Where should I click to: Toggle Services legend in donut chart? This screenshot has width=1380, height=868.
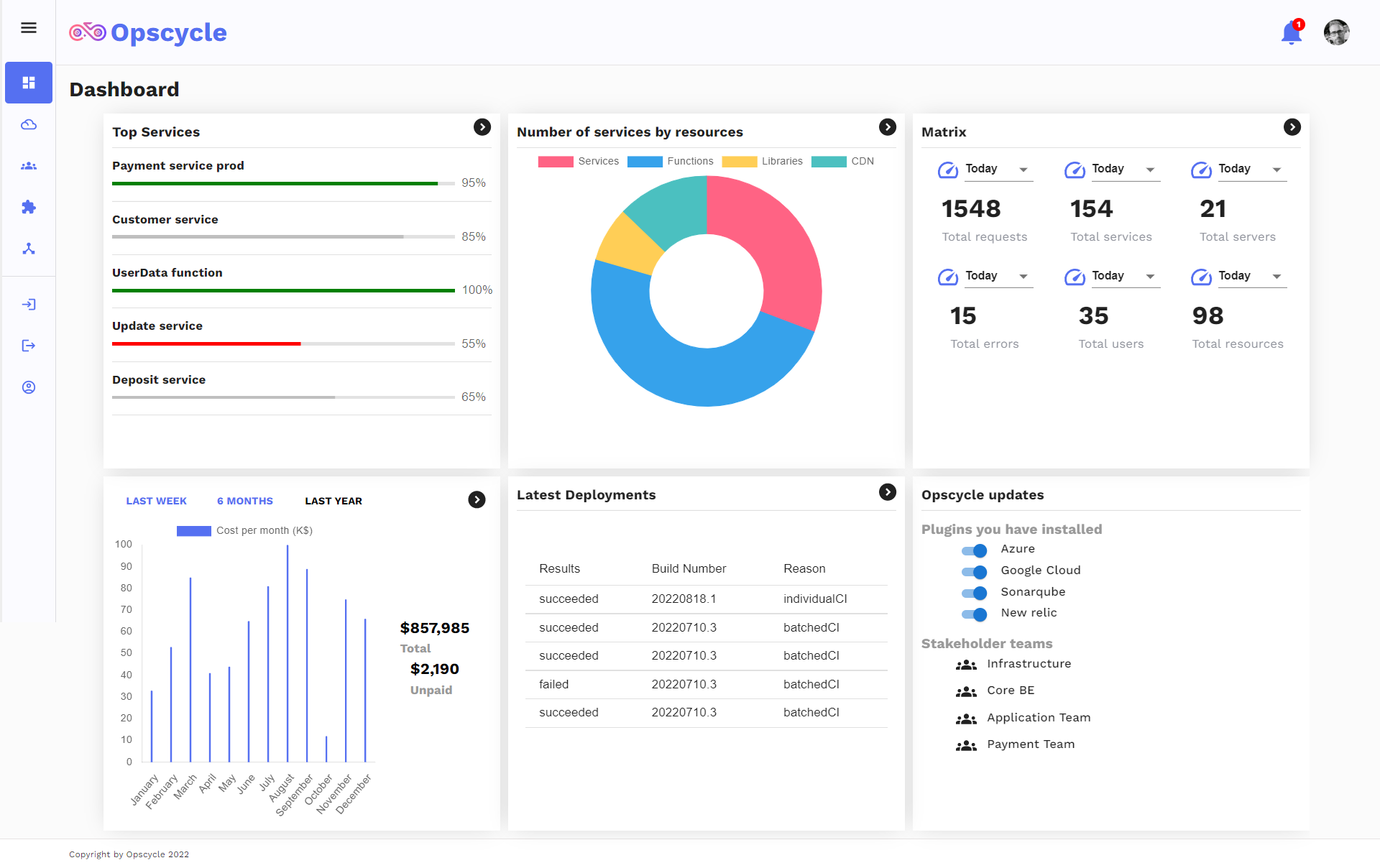click(578, 162)
